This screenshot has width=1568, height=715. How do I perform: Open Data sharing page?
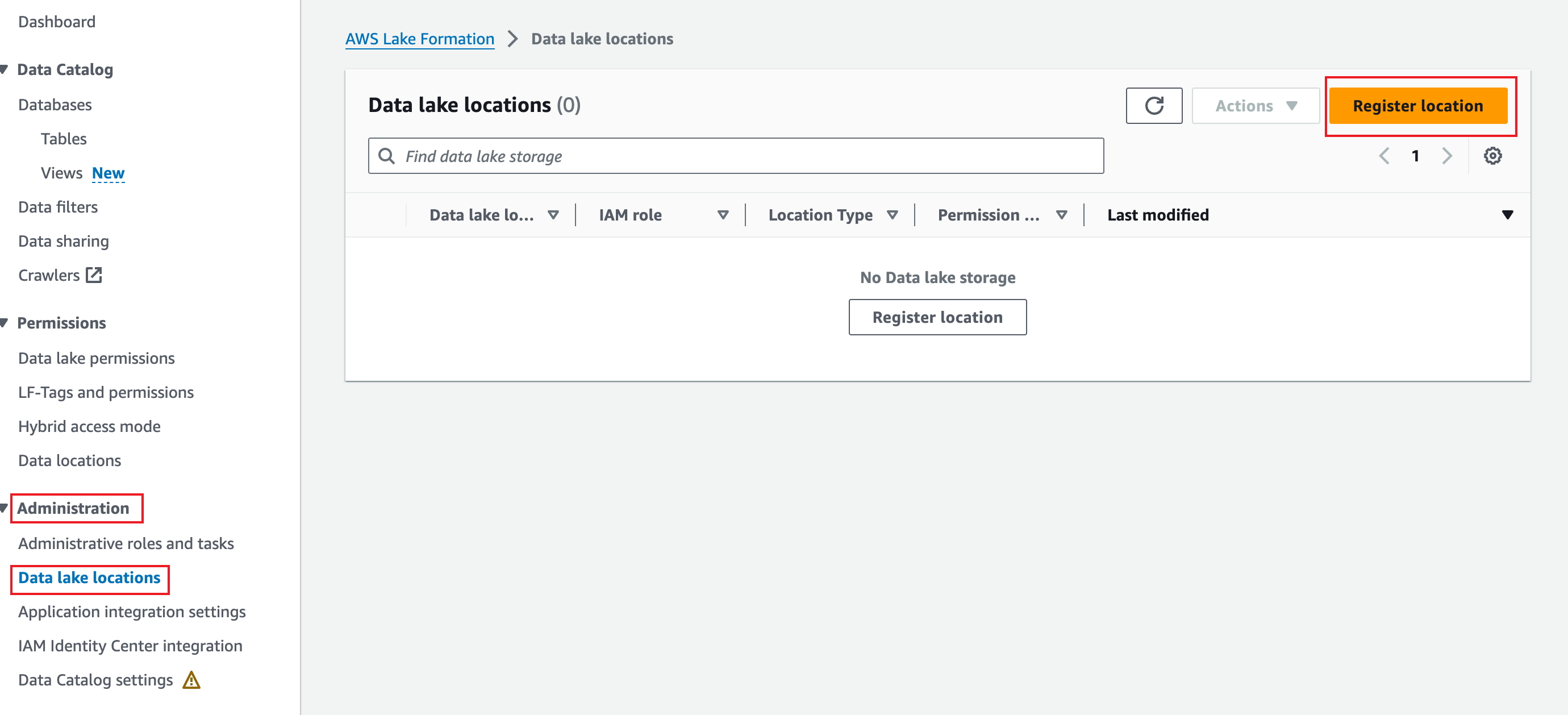coord(63,241)
